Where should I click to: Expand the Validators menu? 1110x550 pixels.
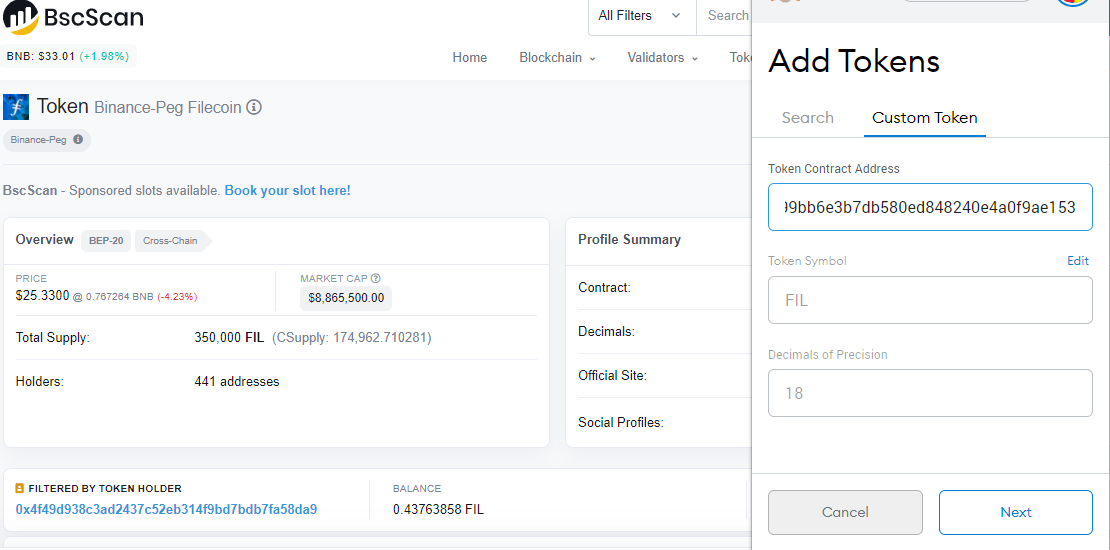[x=662, y=58]
